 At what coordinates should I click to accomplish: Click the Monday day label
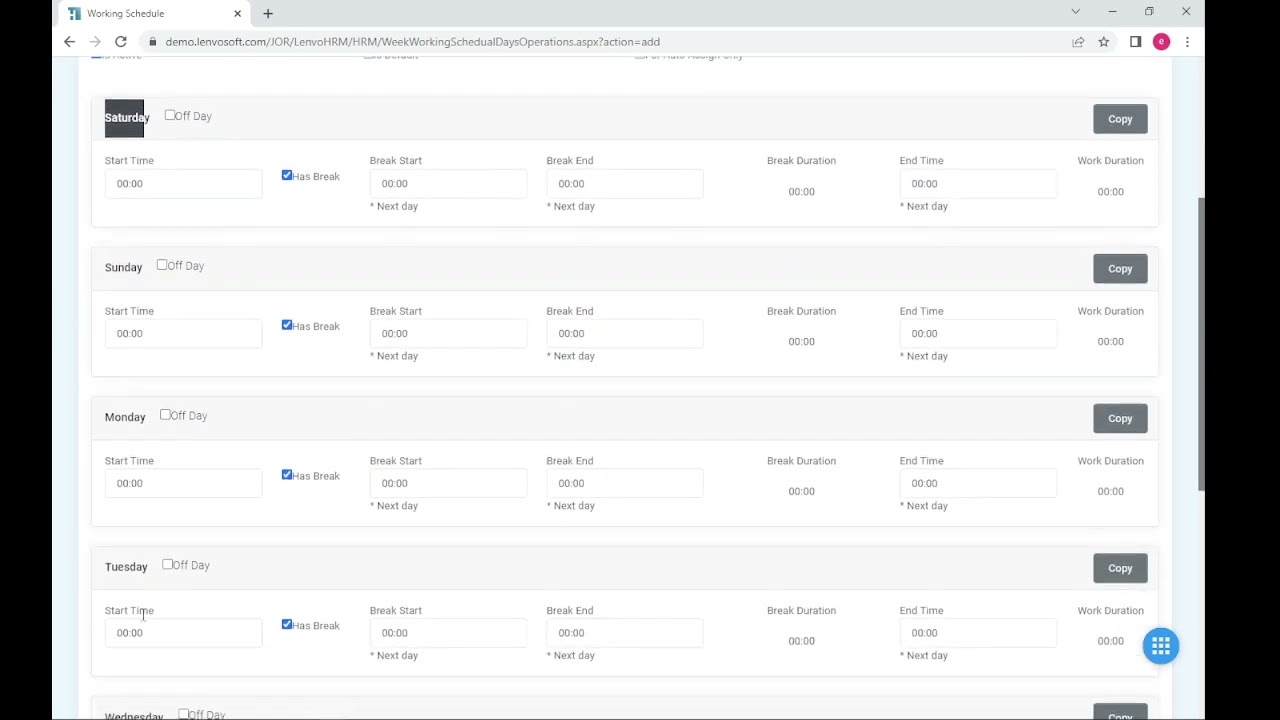click(x=125, y=417)
